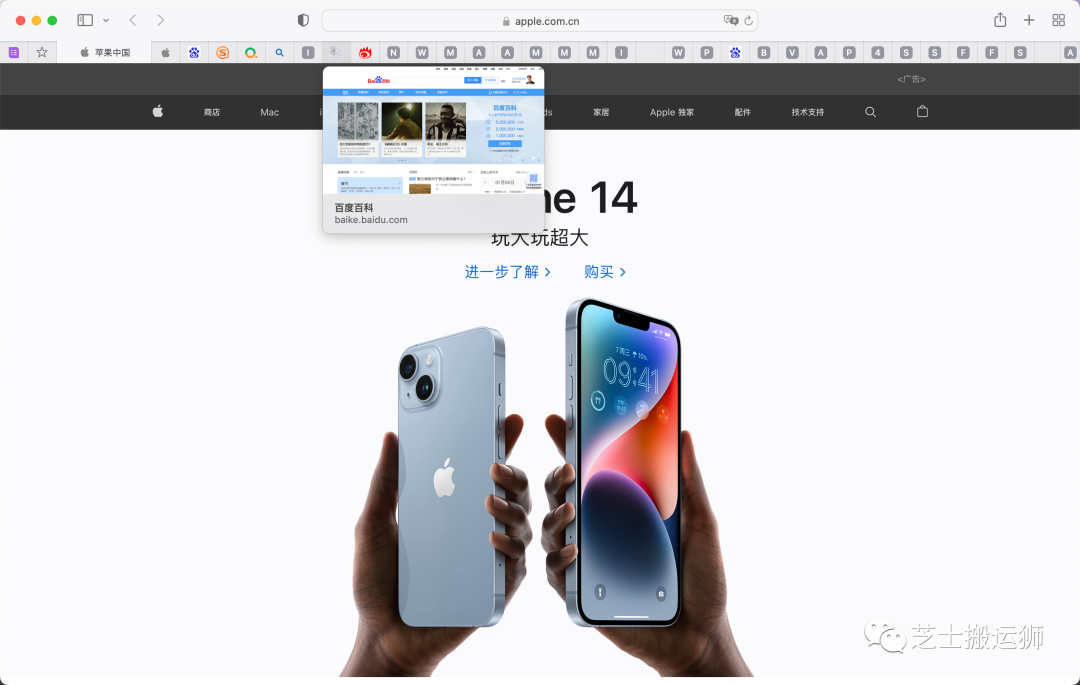Show the Safari sidebar
The image size is (1080, 685).
tap(85, 21)
